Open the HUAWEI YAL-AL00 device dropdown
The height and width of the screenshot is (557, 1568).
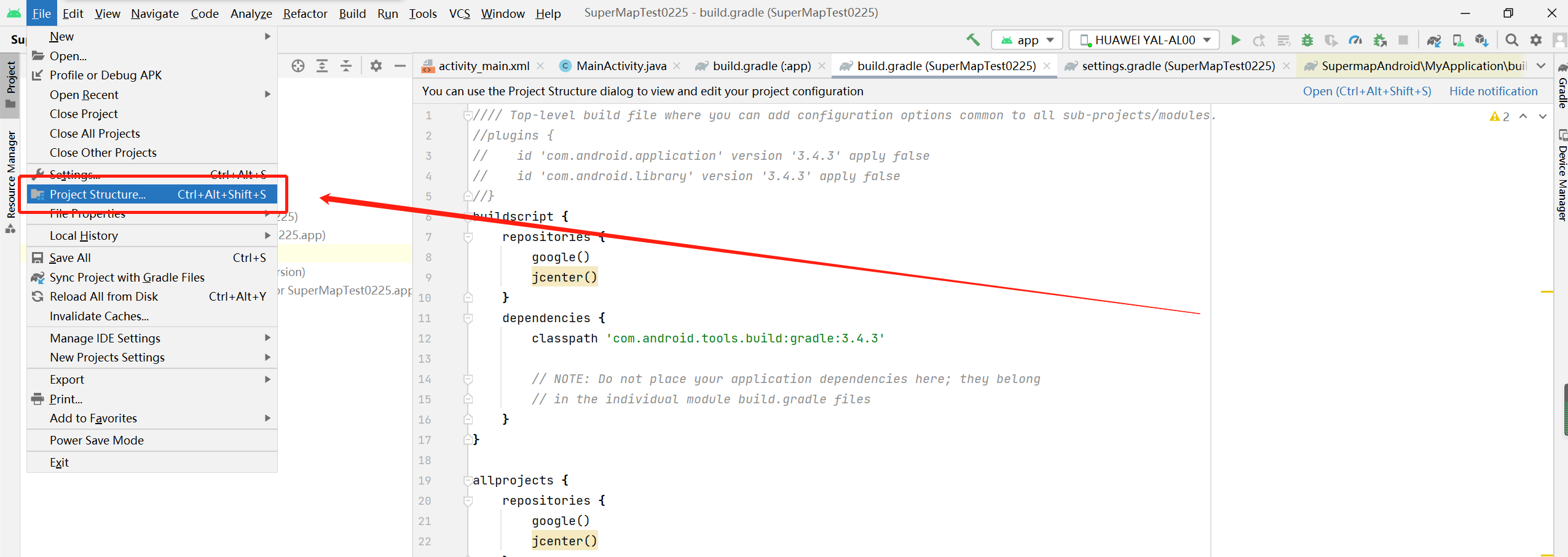tap(1144, 40)
